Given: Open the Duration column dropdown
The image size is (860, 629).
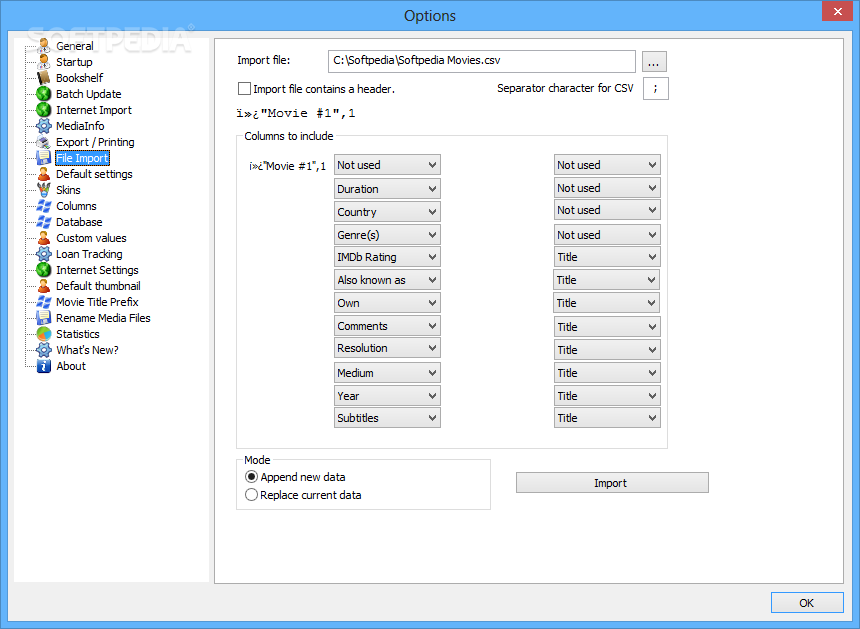Looking at the screenshot, I should pos(387,189).
